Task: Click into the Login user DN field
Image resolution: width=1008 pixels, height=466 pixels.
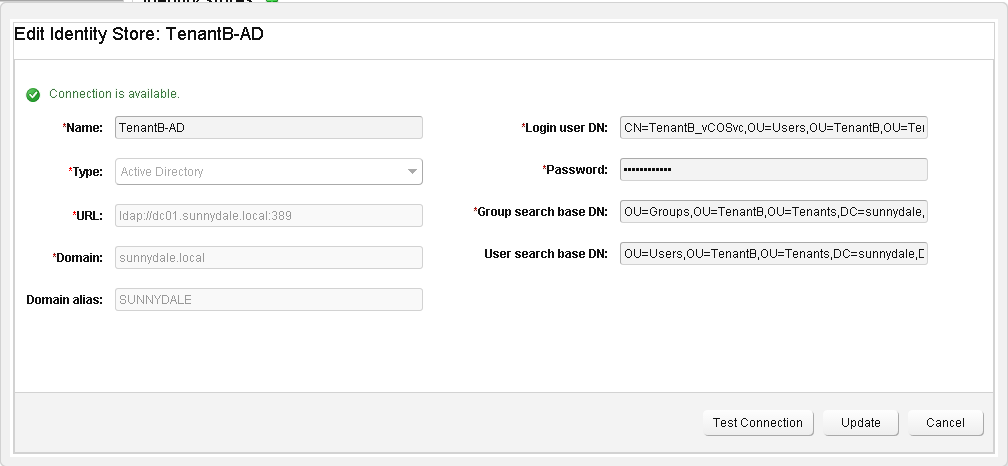Action: point(773,127)
